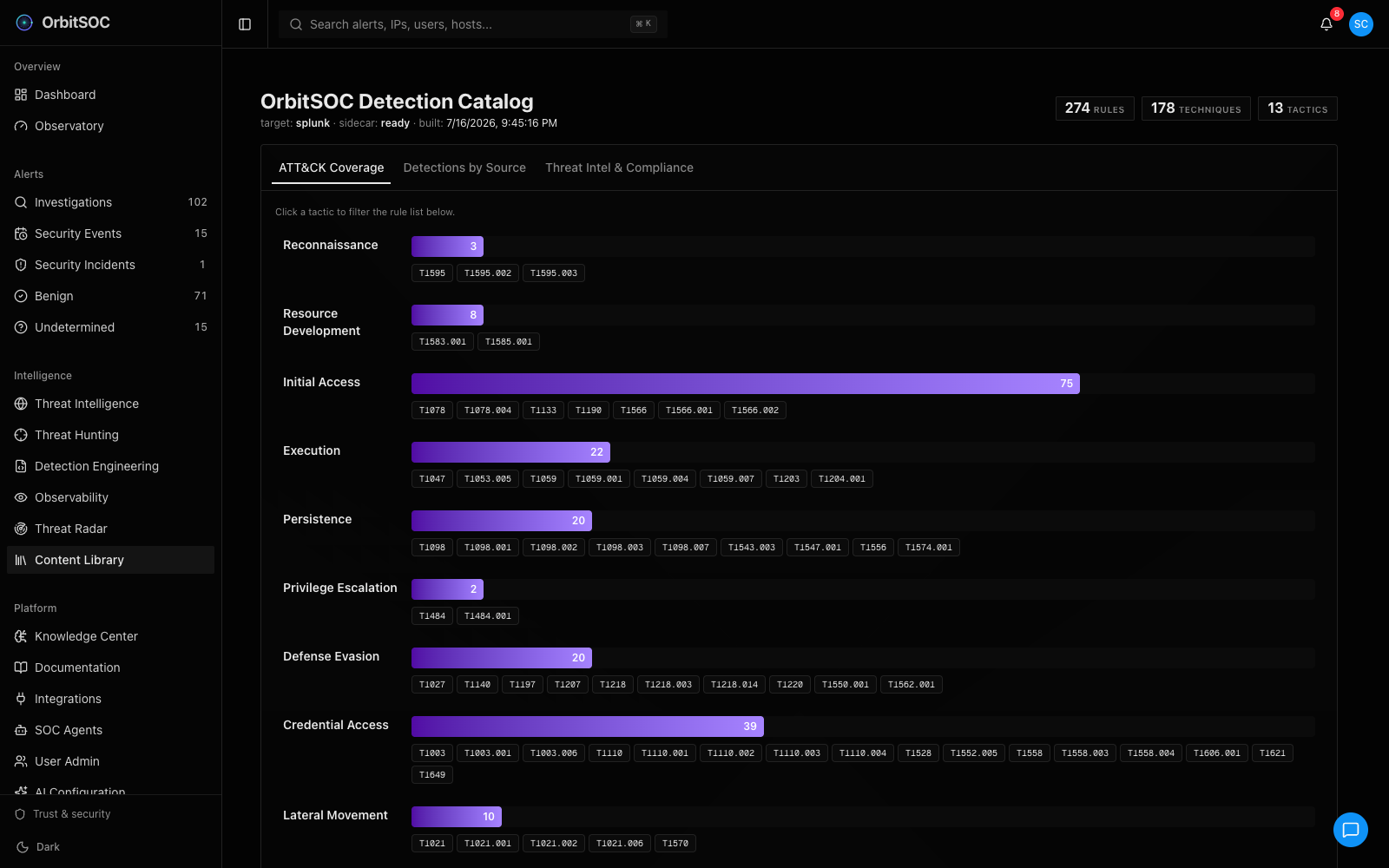The image size is (1389, 868).
Task: Switch to the ATT&CK Coverage tab
Action: coord(331,168)
